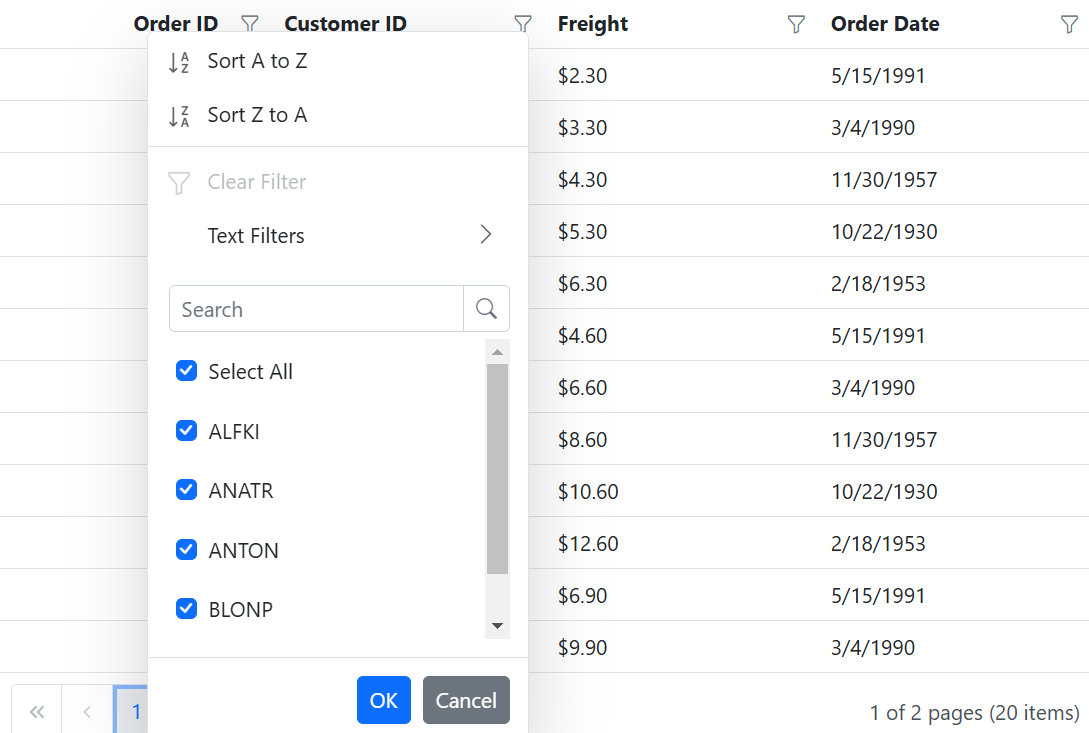
Task: Uncheck the Select All checkbox
Action: pyautogui.click(x=186, y=371)
